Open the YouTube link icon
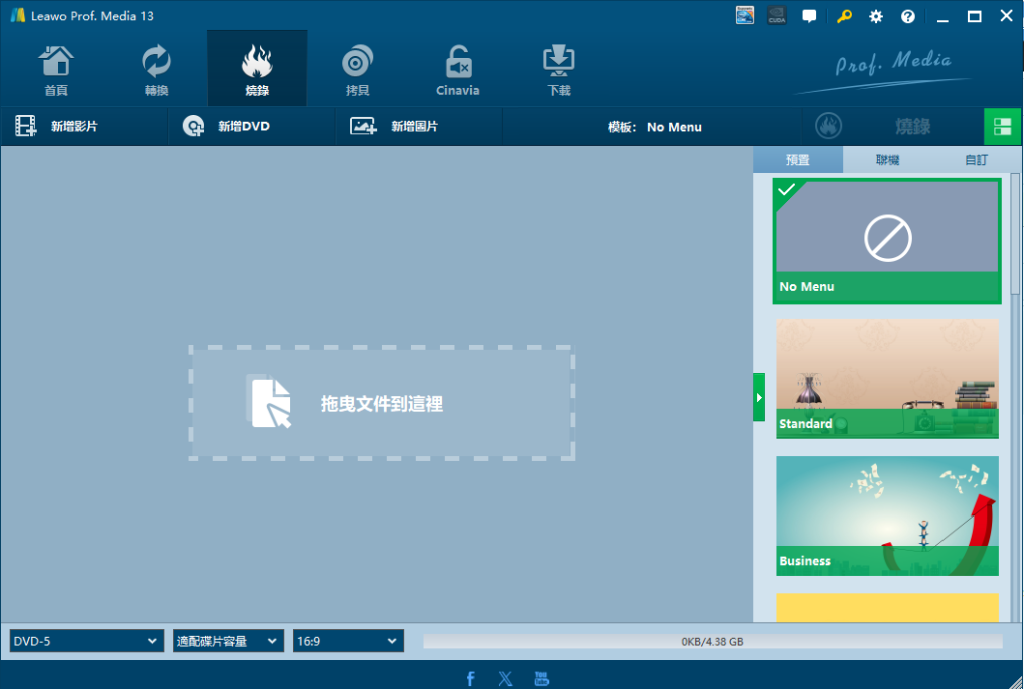Screen dimensions: 1024x689 tap(541, 679)
